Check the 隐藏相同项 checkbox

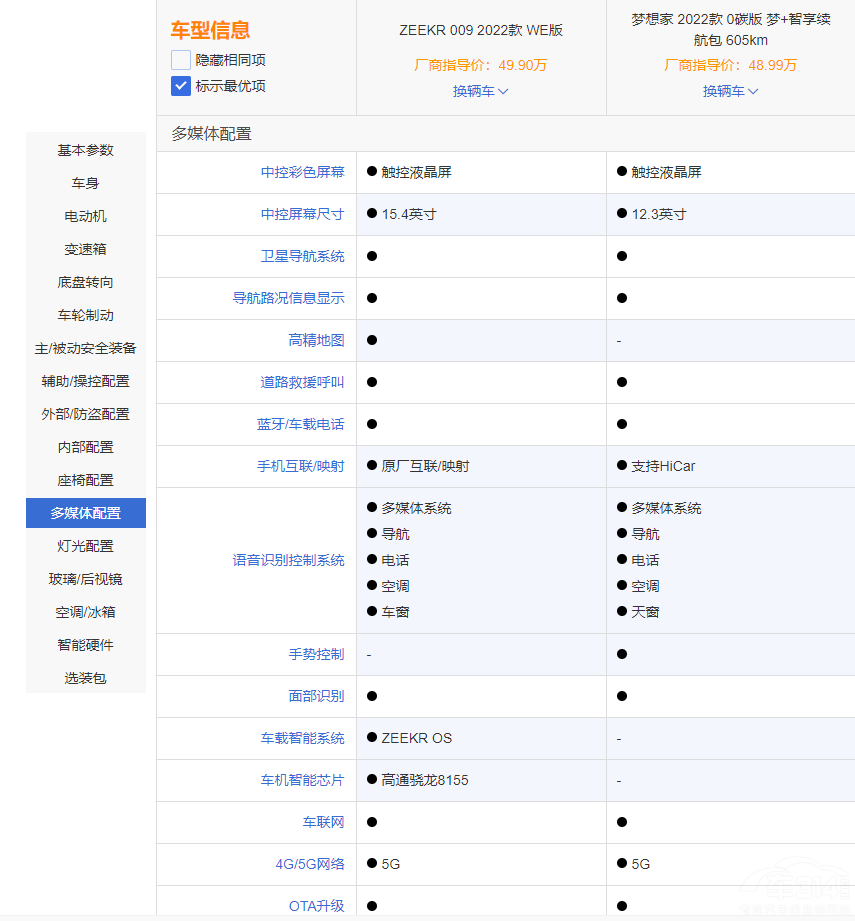coord(181,60)
